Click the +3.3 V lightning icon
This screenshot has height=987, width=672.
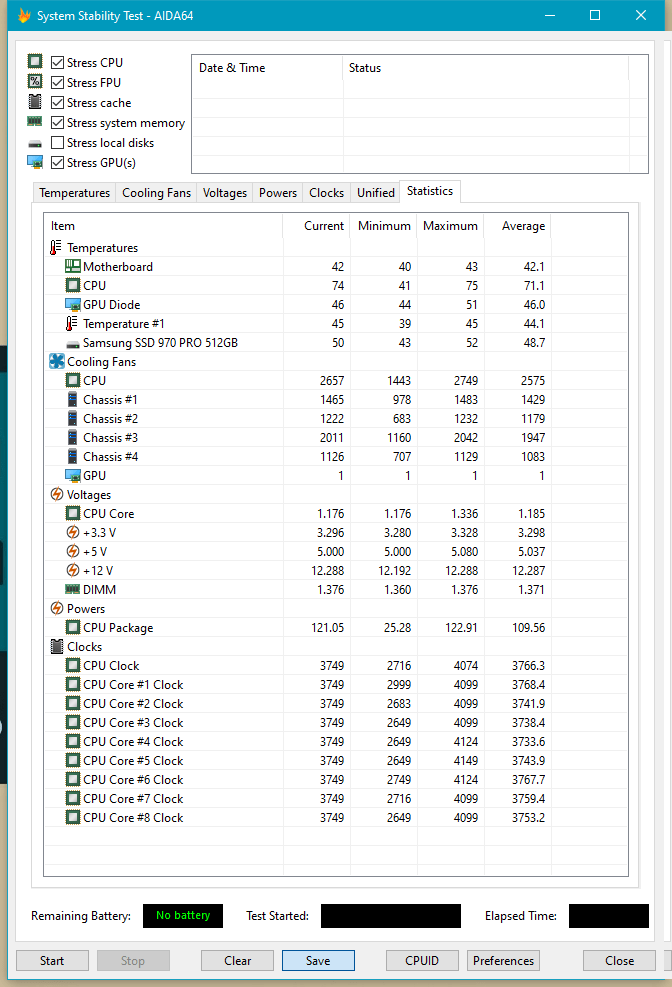(x=73, y=533)
